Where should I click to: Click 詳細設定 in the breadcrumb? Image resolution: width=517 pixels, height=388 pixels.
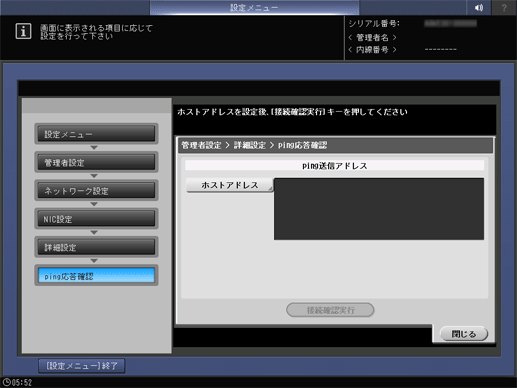click(x=250, y=145)
